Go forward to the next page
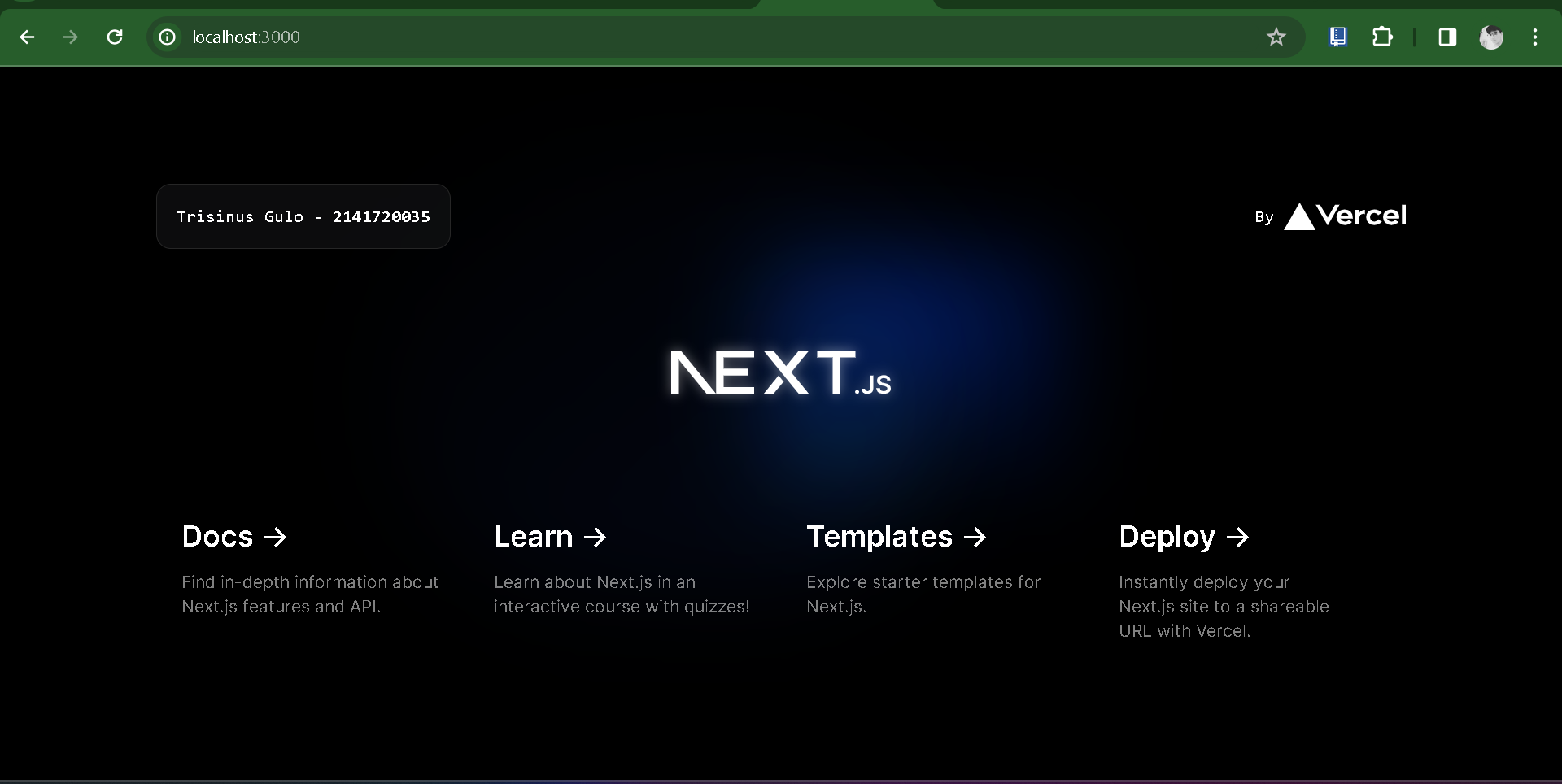This screenshot has width=1562, height=784. 71,37
